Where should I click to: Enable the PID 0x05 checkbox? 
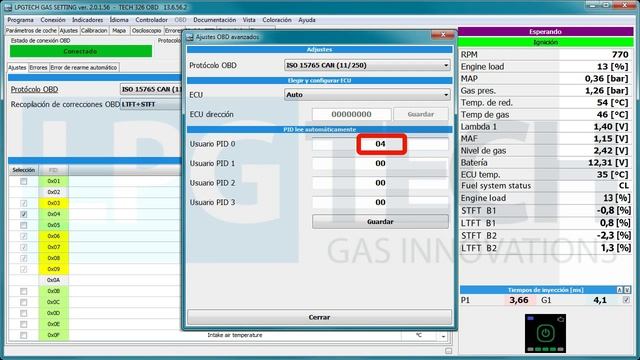point(24,225)
